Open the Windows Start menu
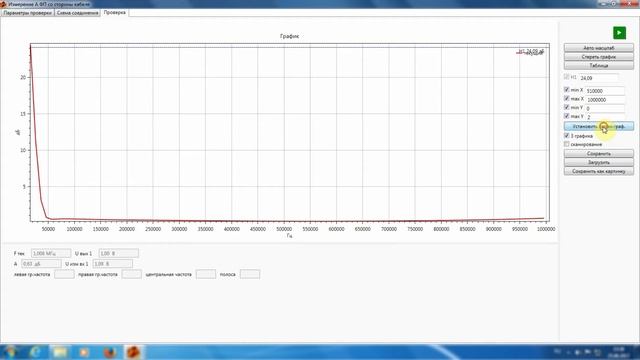This screenshot has height=360, width=640. pyautogui.click(x=11, y=352)
